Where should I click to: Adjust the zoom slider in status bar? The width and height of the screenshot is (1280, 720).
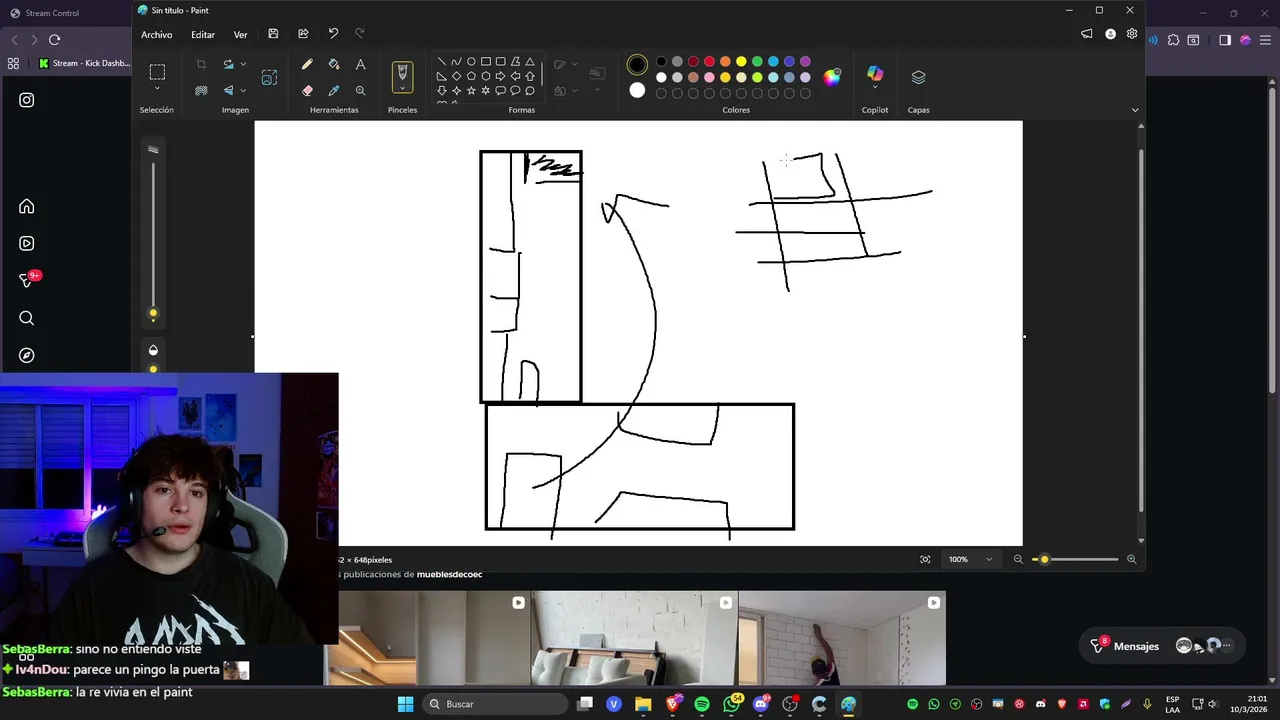click(1075, 559)
